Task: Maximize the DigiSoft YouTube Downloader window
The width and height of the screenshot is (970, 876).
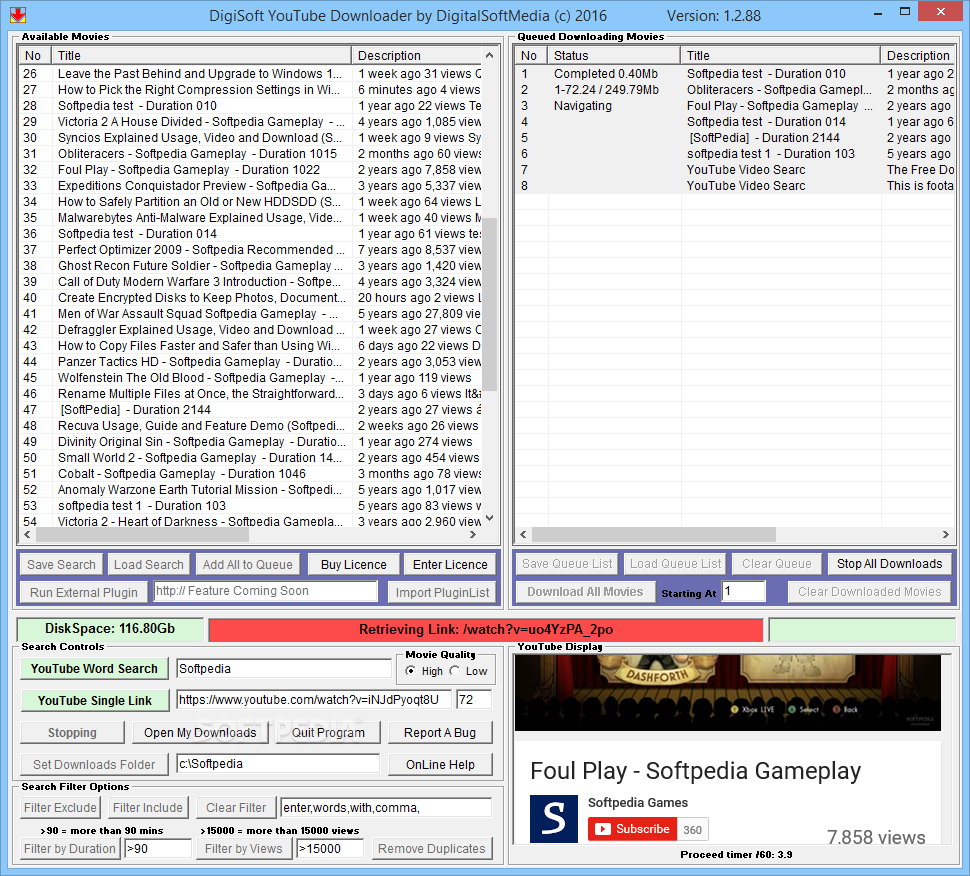Action: click(905, 12)
